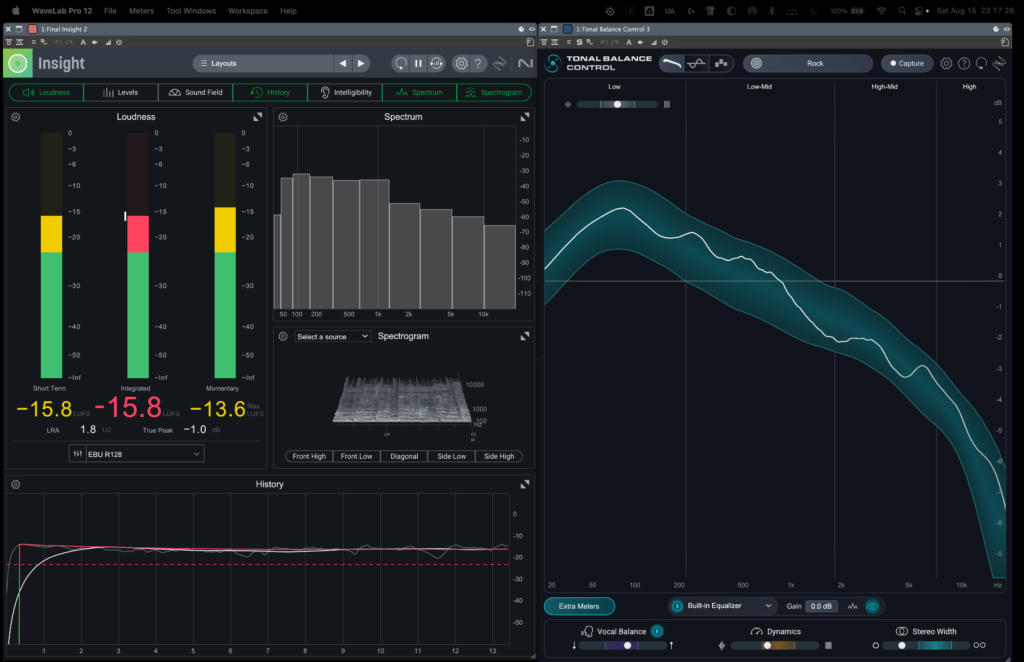Click the Native Instruments logo in Insight
Image resolution: width=1024 pixels, height=662 pixels.
click(x=525, y=63)
